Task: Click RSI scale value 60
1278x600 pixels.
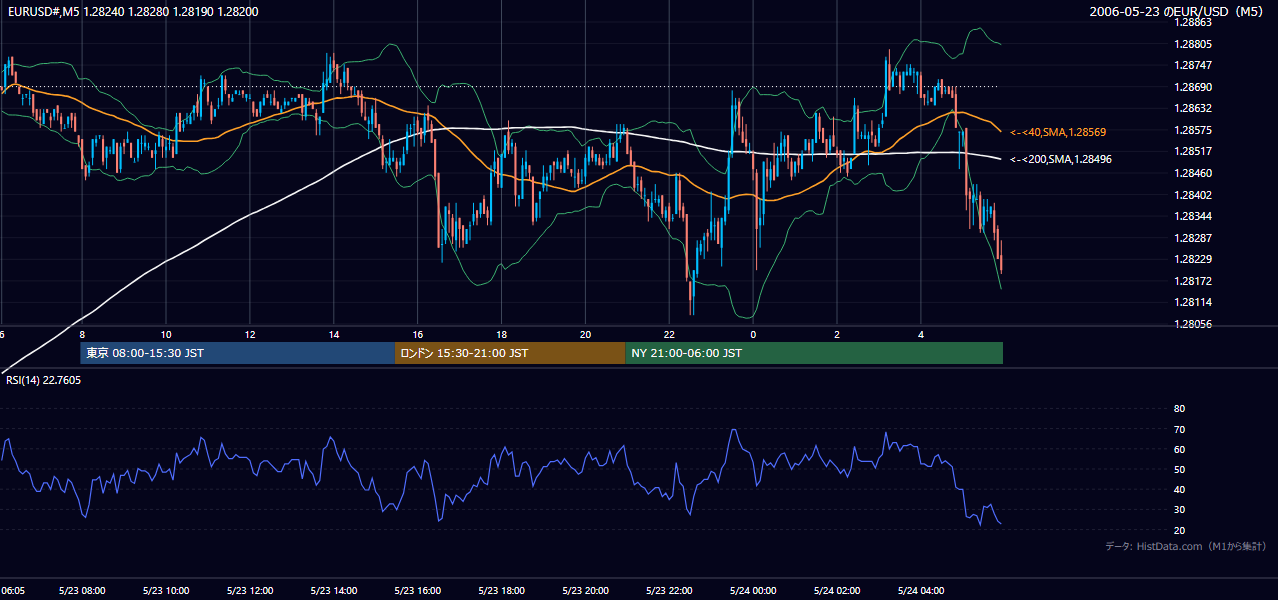Action: pyautogui.click(x=1179, y=449)
